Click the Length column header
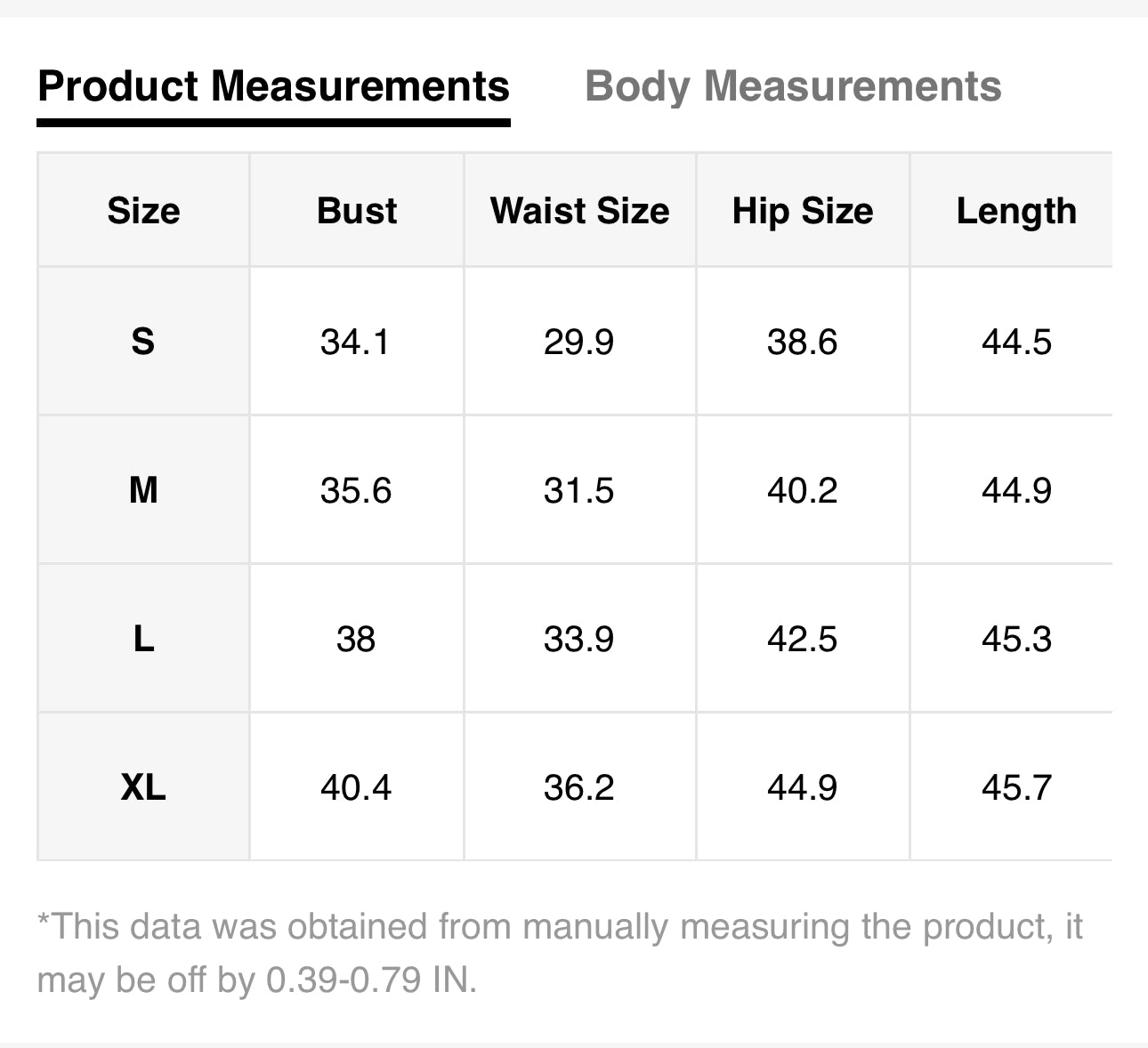Image resolution: width=1148 pixels, height=1048 pixels. tap(1016, 211)
